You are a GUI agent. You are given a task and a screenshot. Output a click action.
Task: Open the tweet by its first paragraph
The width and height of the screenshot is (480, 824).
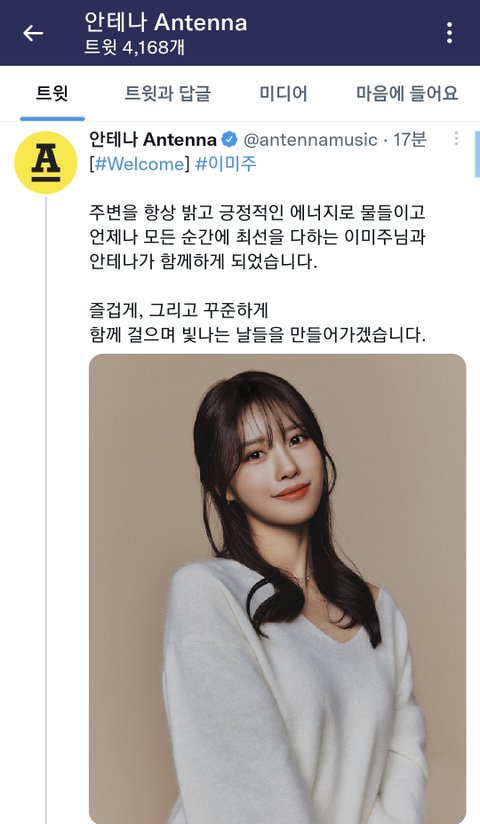(257, 237)
